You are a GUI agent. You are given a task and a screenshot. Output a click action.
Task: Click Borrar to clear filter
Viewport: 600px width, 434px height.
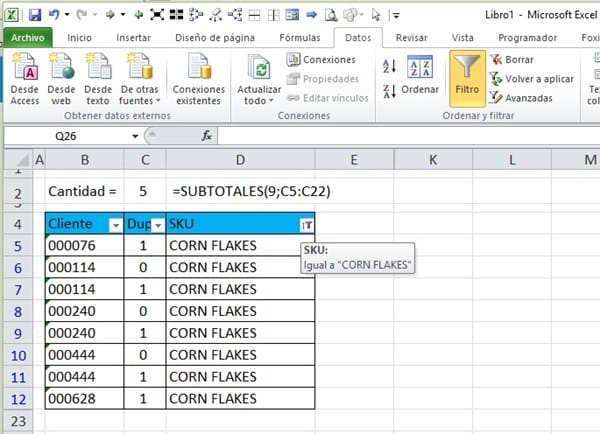pyautogui.click(x=512, y=59)
